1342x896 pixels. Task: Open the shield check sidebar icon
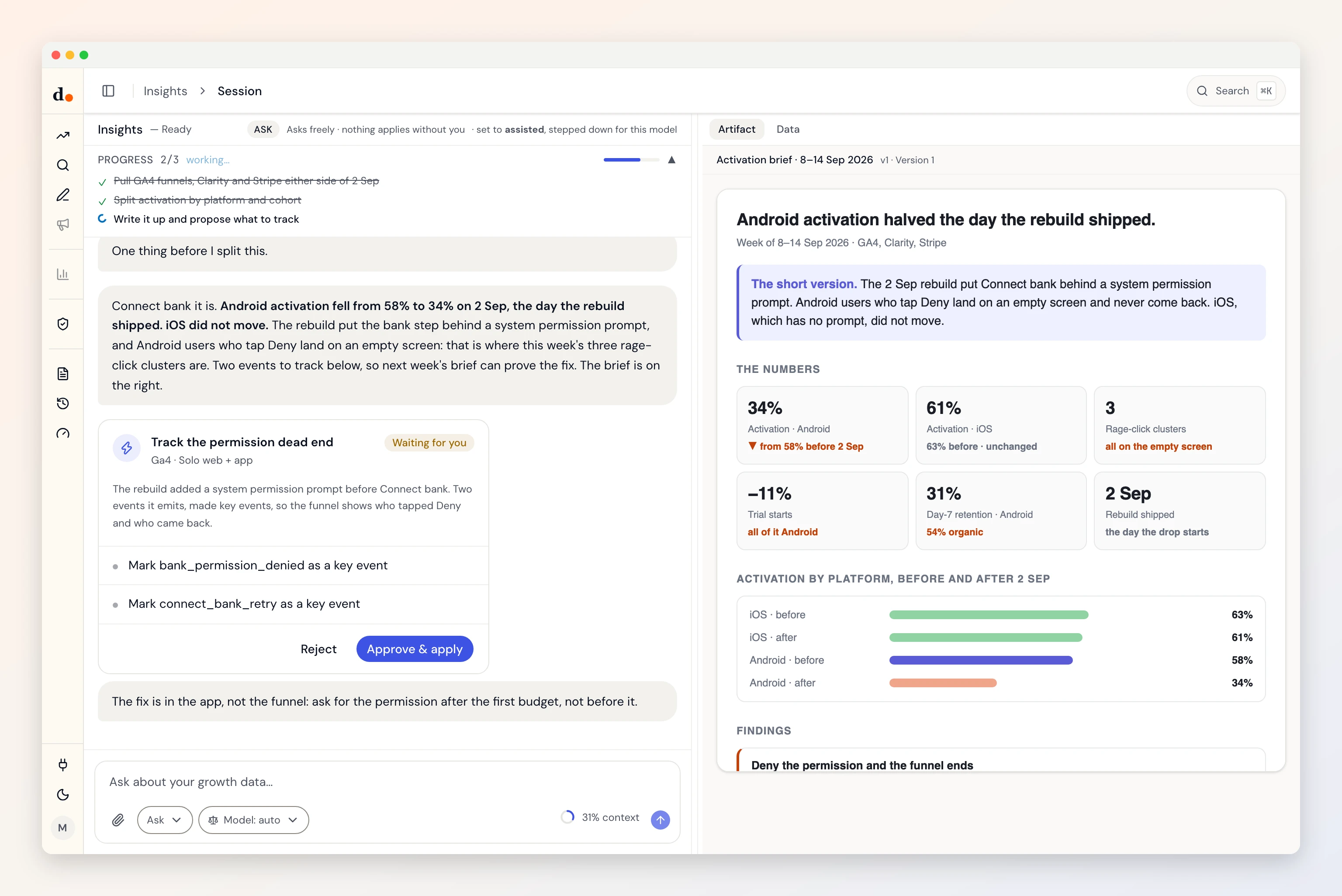(63, 324)
